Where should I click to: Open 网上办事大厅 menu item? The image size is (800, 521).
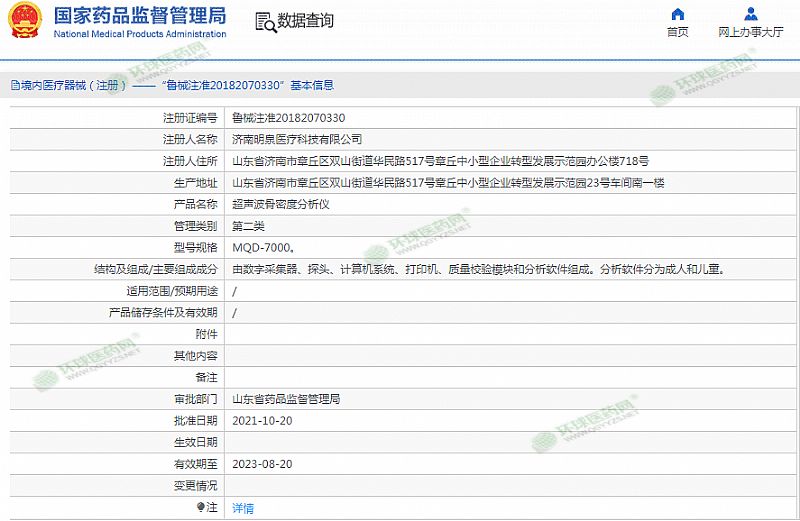point(750,32)
